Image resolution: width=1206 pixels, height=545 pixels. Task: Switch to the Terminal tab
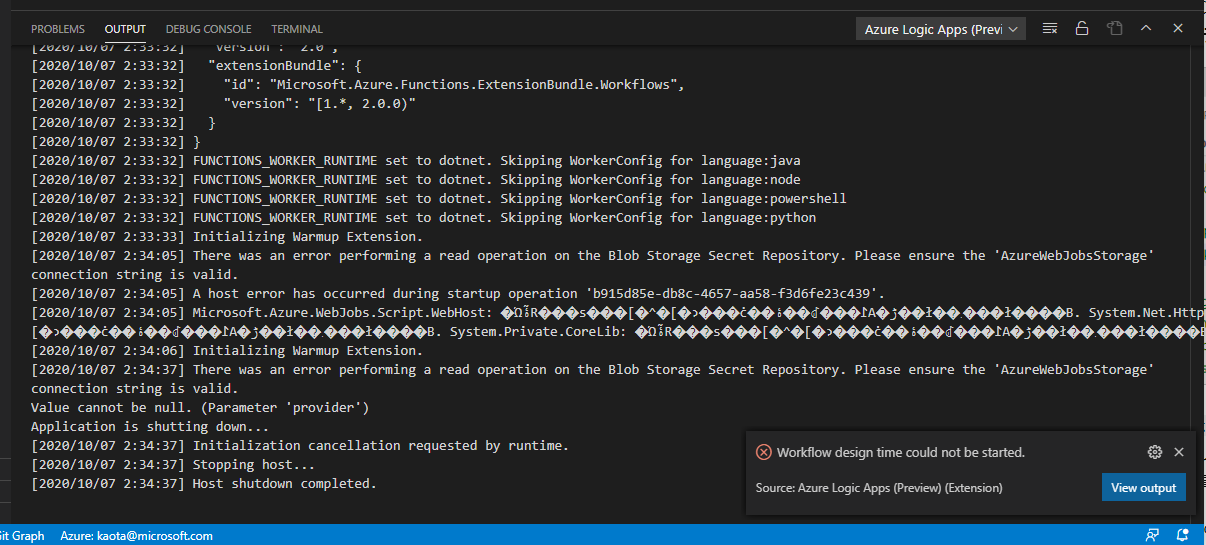(296, 29)
